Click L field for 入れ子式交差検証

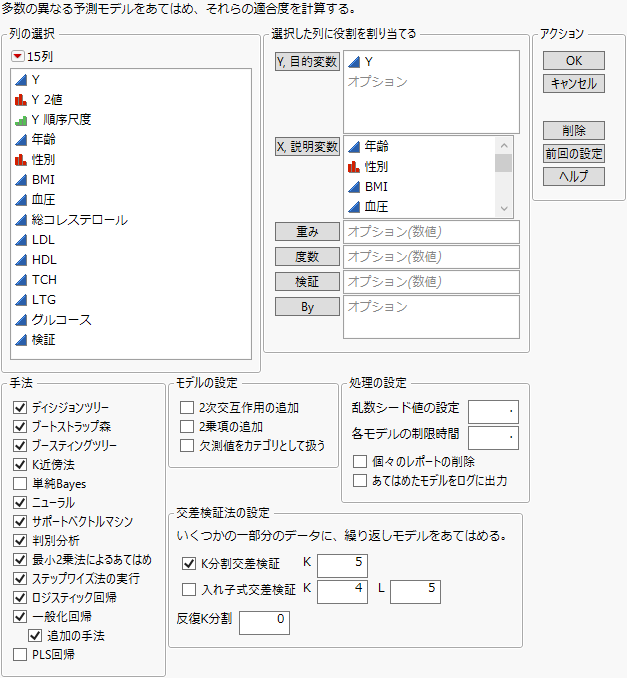[416, 592]
